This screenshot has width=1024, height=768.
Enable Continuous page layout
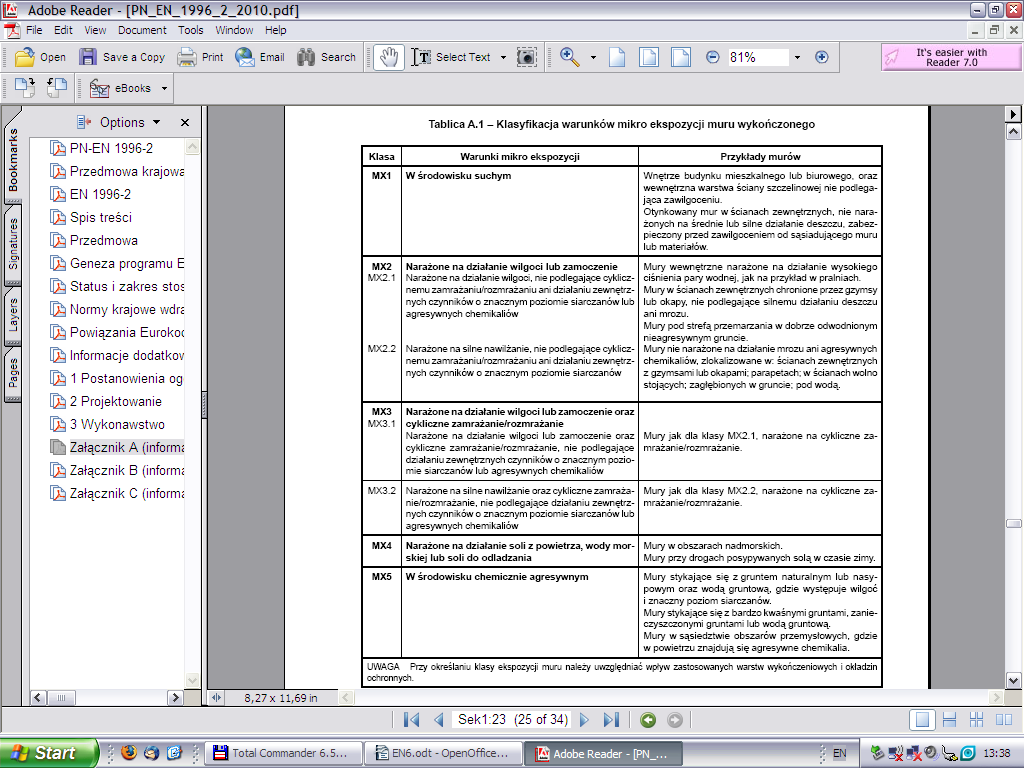click(950, 720)
